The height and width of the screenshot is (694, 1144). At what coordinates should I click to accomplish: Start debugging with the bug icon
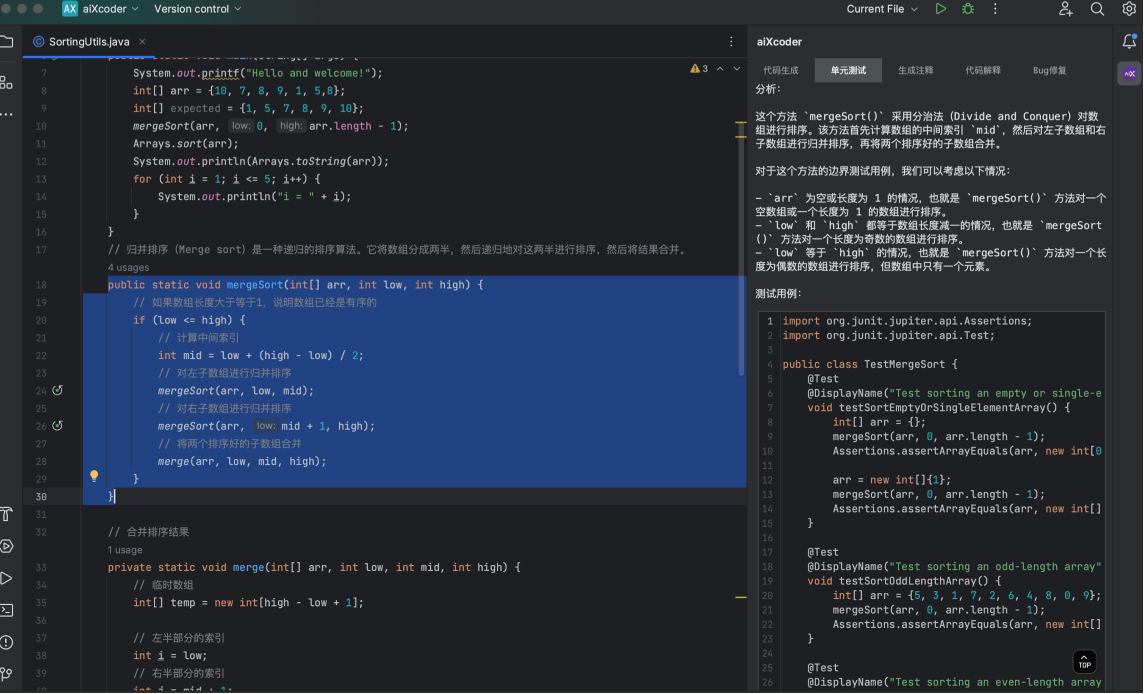(x=967, y=9)
